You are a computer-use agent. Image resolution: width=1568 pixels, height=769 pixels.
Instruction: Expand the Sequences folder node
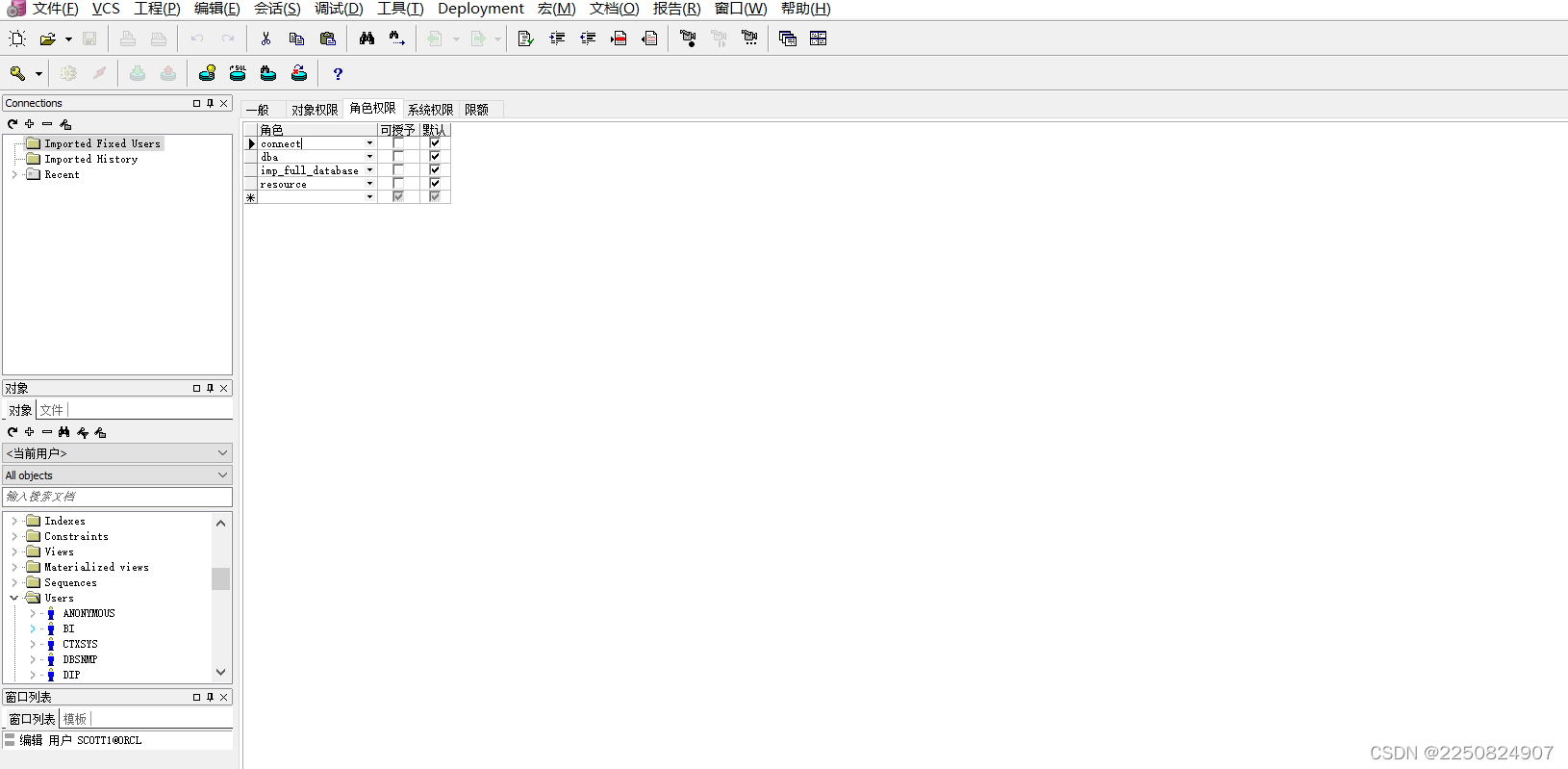coord(13,582)
